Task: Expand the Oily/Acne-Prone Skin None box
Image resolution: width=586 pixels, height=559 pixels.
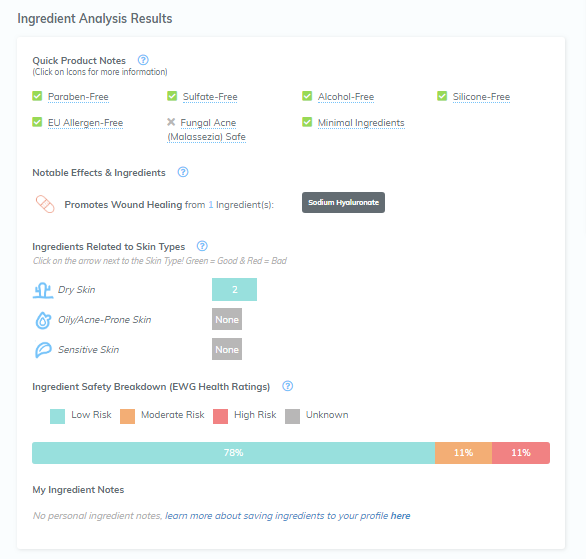Action: (227, 319)
